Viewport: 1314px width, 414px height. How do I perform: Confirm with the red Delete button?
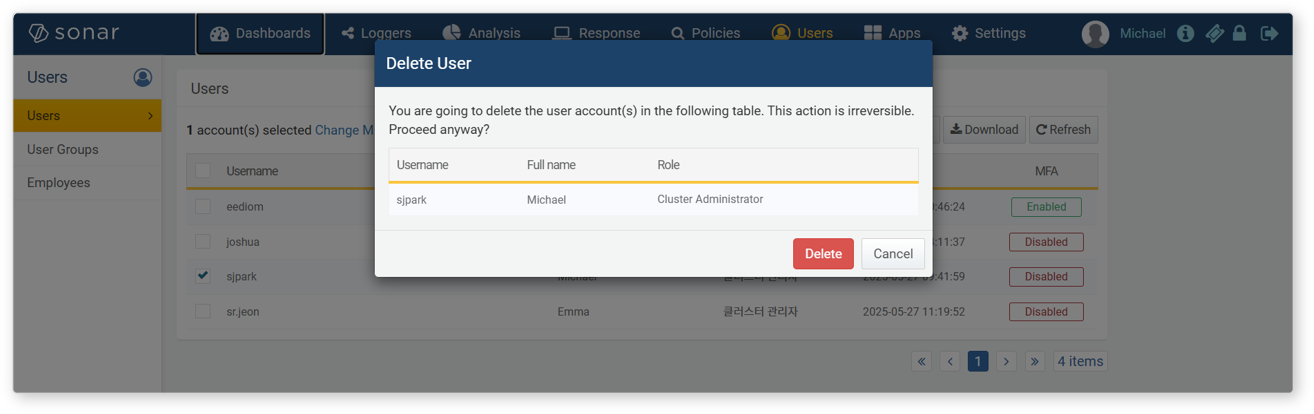point(823,254)
